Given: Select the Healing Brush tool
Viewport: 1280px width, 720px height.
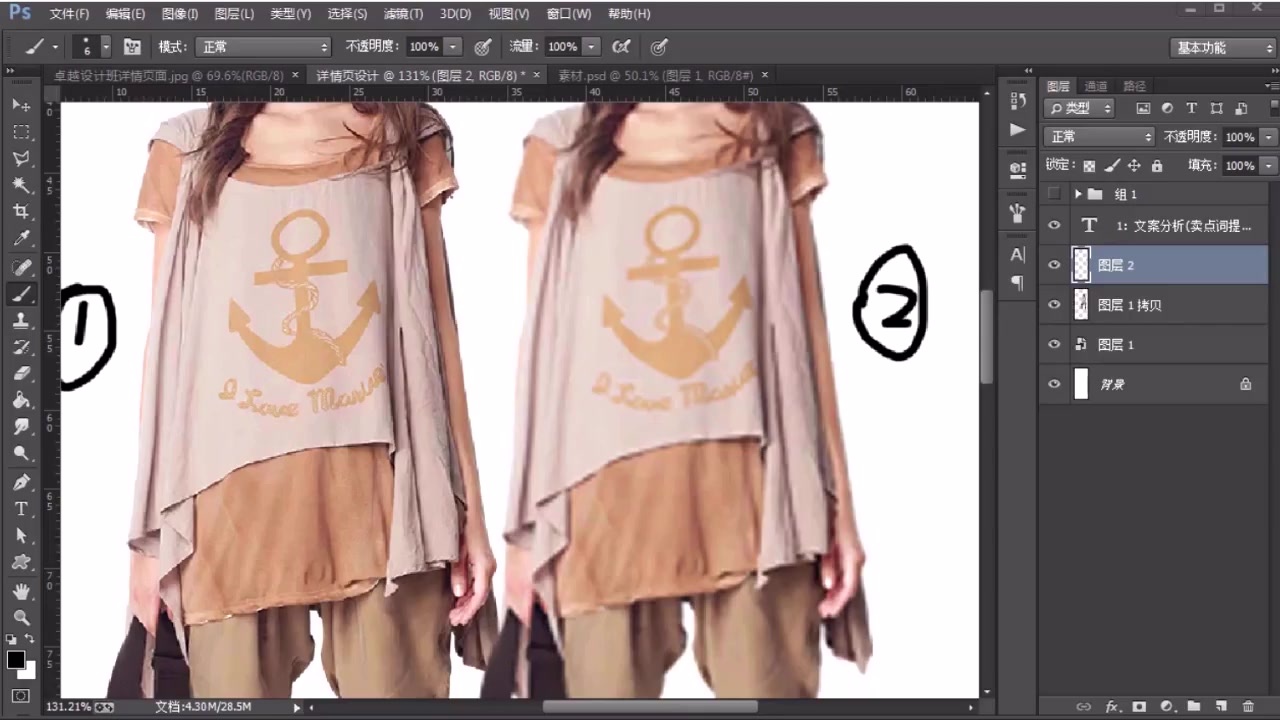Looking at the screenshot, I should [21, 267].
